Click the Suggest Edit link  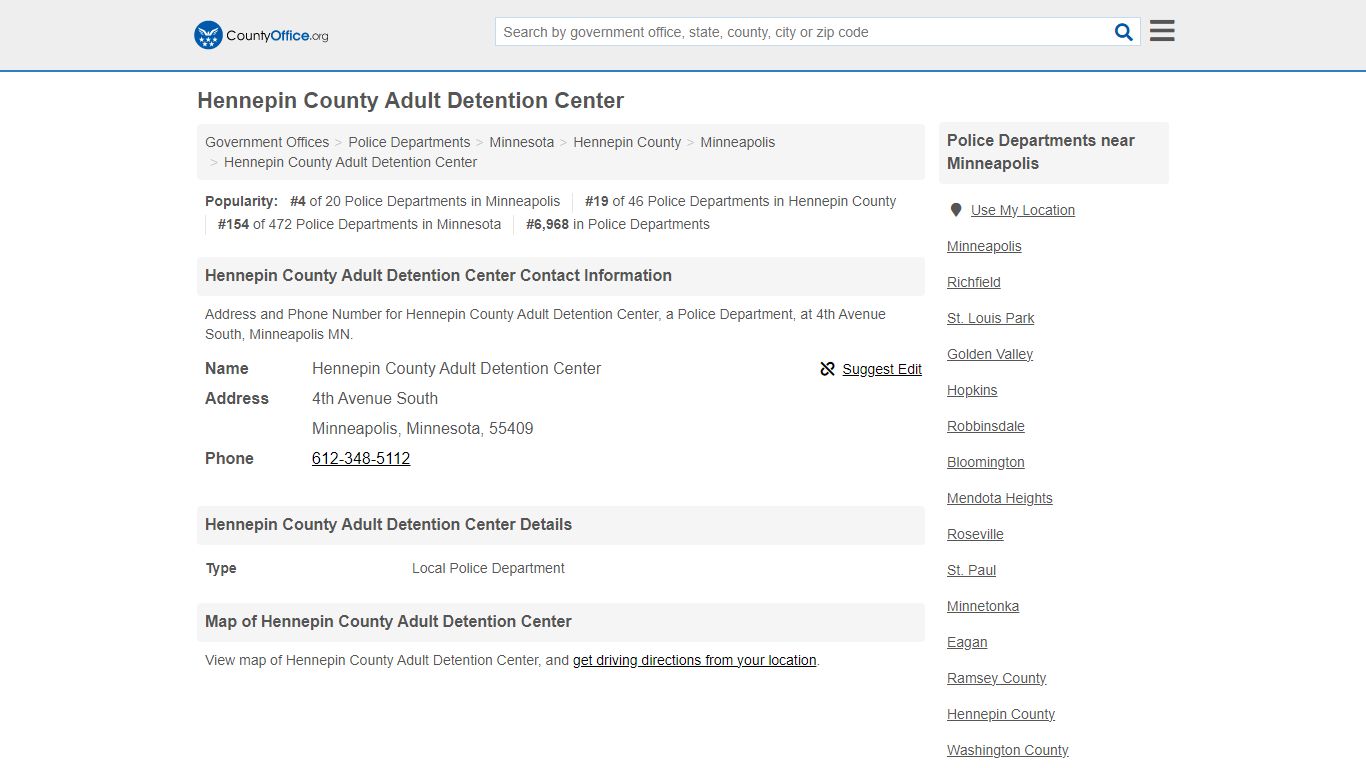882,369
